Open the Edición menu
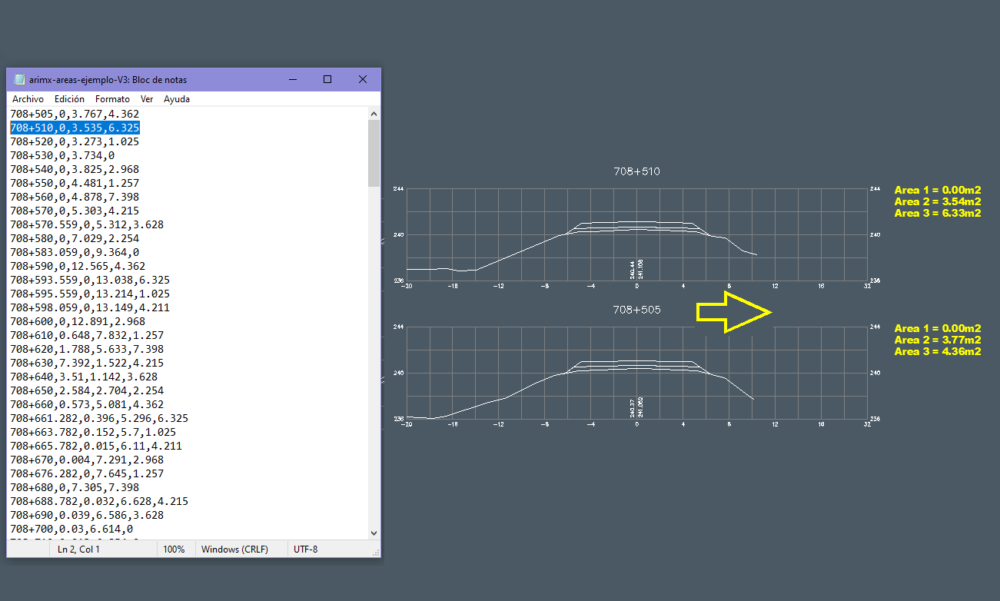Viewport: 1000px width, 601px height. (71, 98)
